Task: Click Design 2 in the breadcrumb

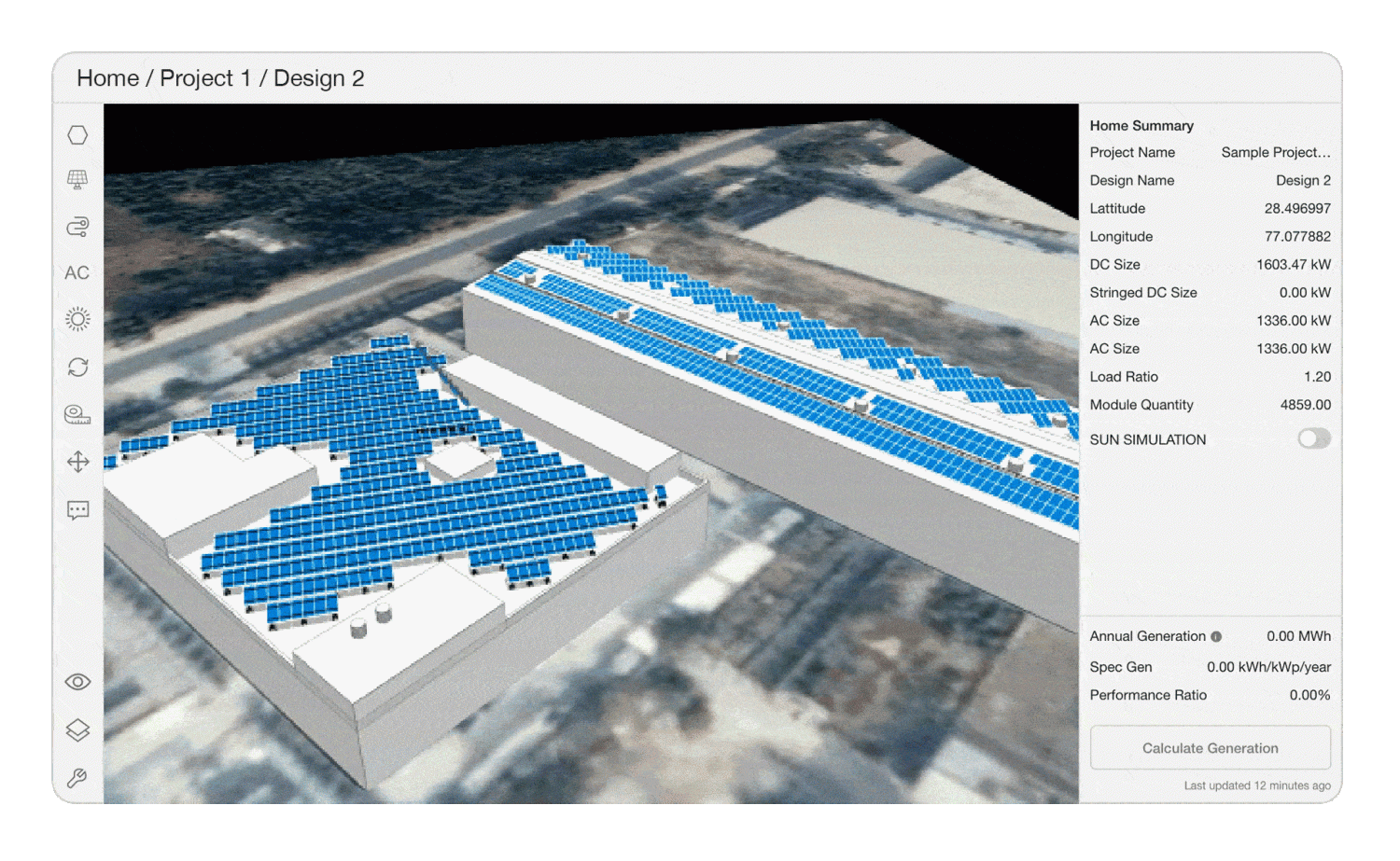Action: [x=318, y=78]
